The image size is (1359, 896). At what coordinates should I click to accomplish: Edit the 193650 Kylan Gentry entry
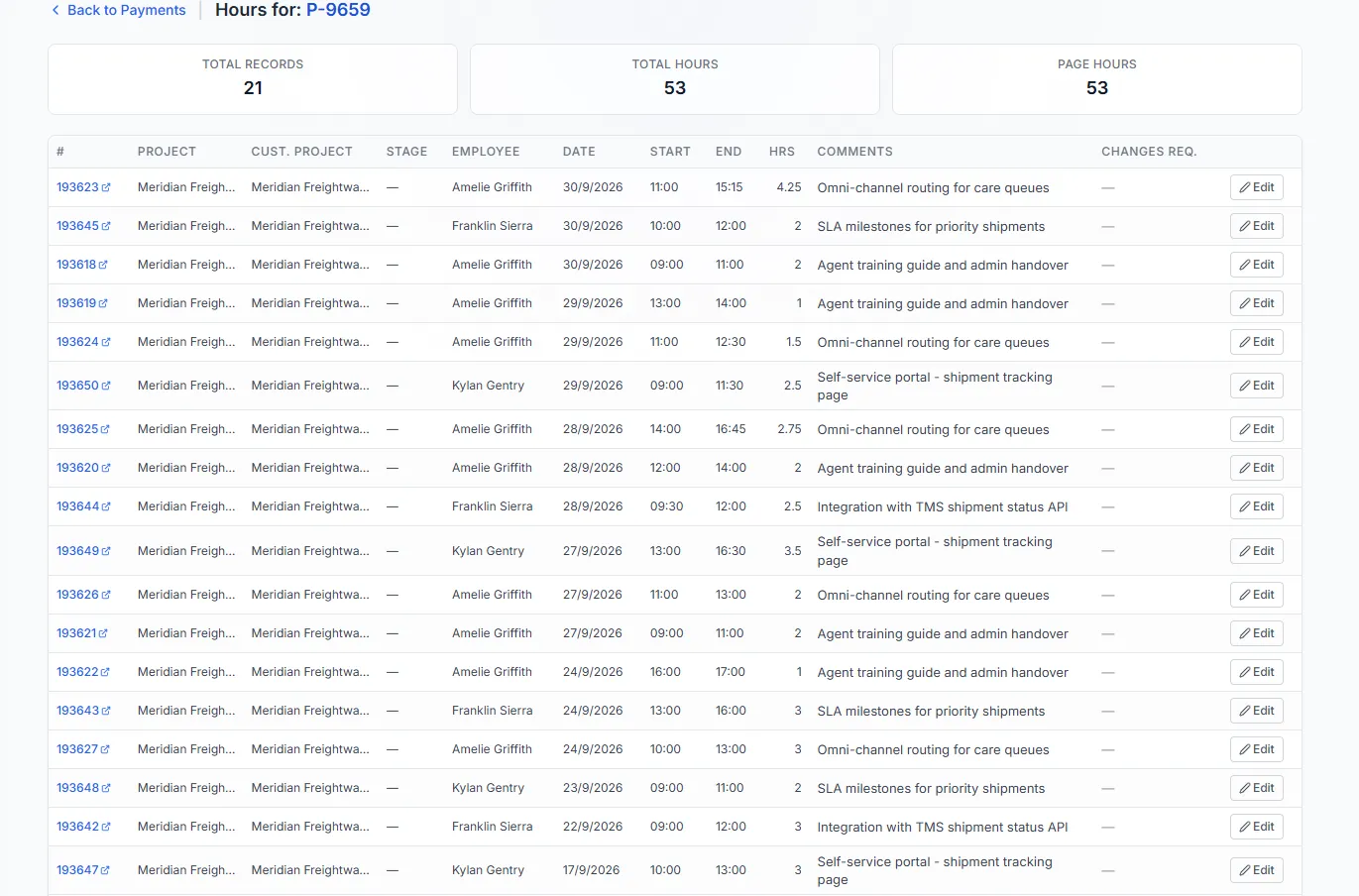coord(1257,386)
